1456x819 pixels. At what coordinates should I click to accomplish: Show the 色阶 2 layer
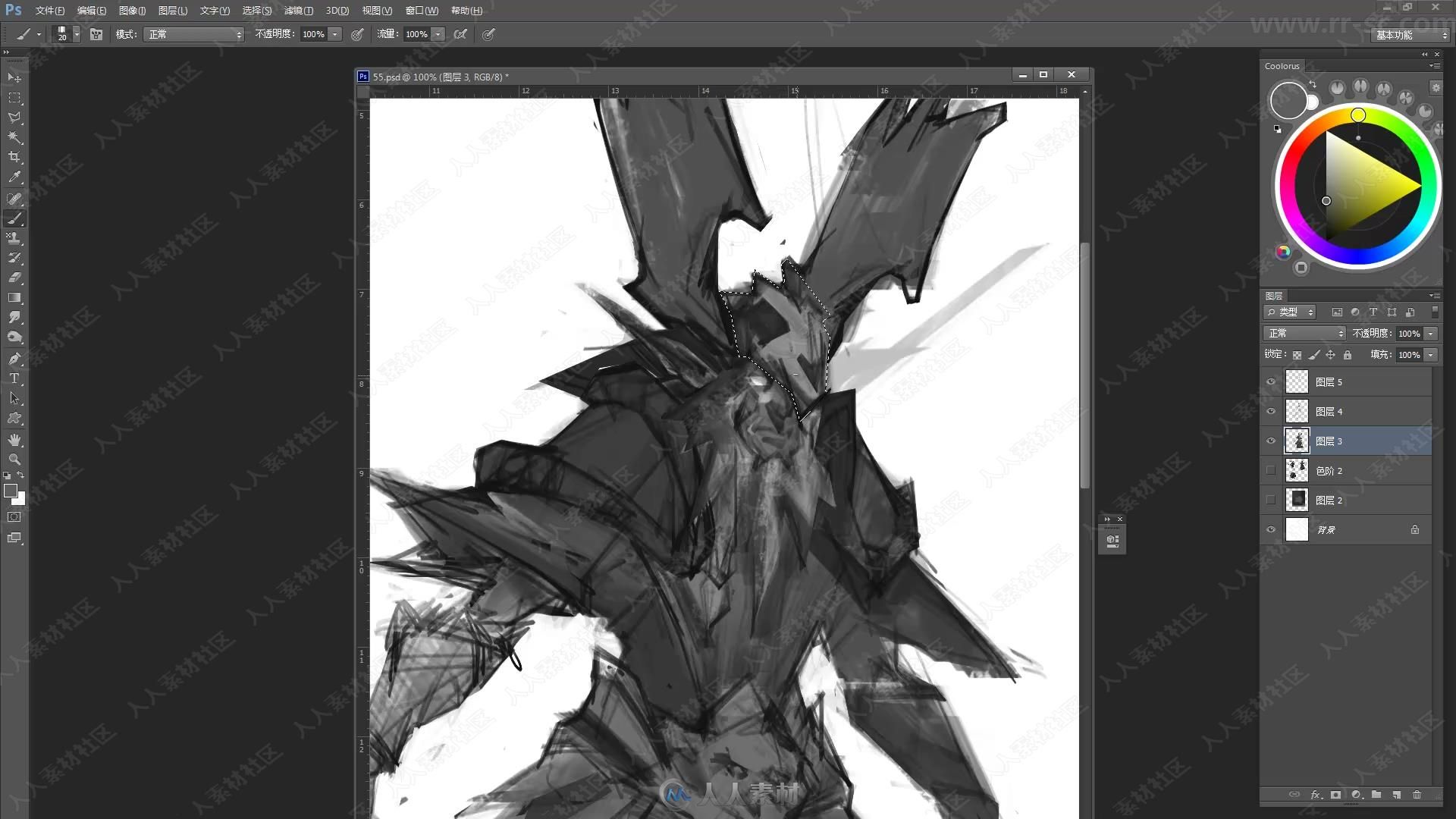tap(1271, 470)
